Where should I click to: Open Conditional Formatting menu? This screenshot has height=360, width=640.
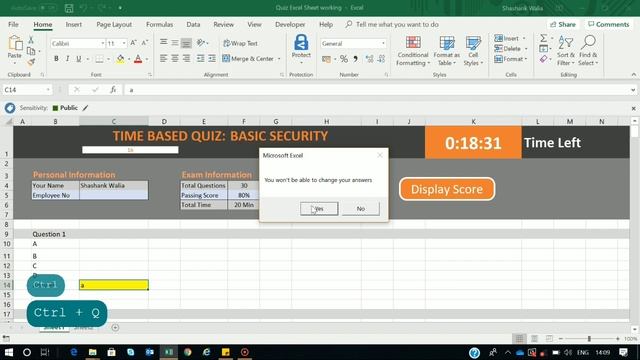[413, 51]
